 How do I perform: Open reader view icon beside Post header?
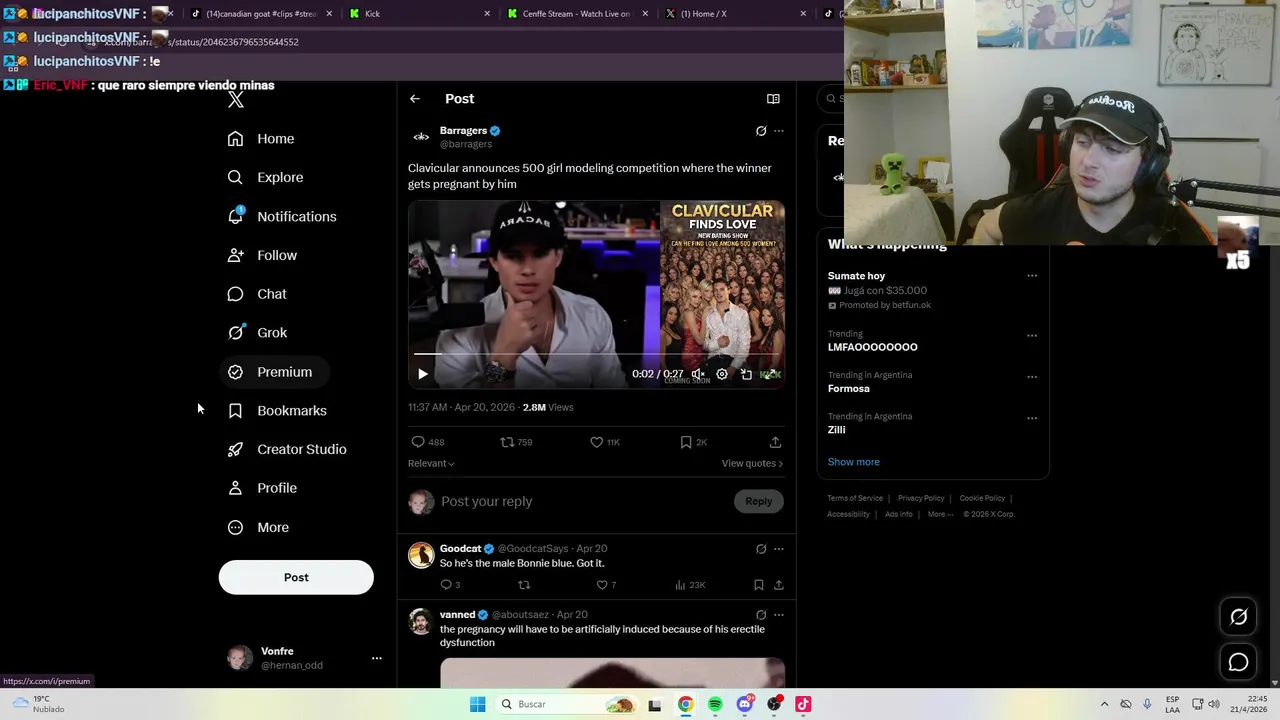773,99
